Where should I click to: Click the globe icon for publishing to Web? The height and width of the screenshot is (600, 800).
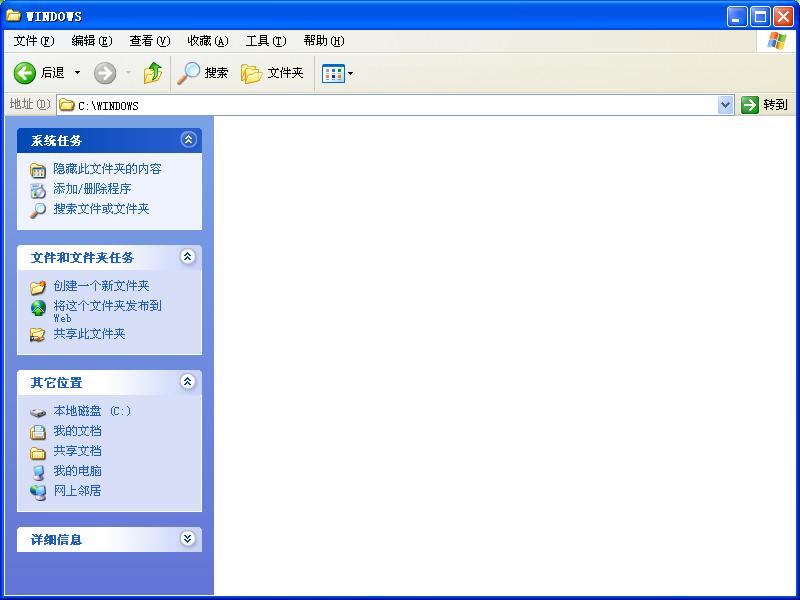coord(38,308)
